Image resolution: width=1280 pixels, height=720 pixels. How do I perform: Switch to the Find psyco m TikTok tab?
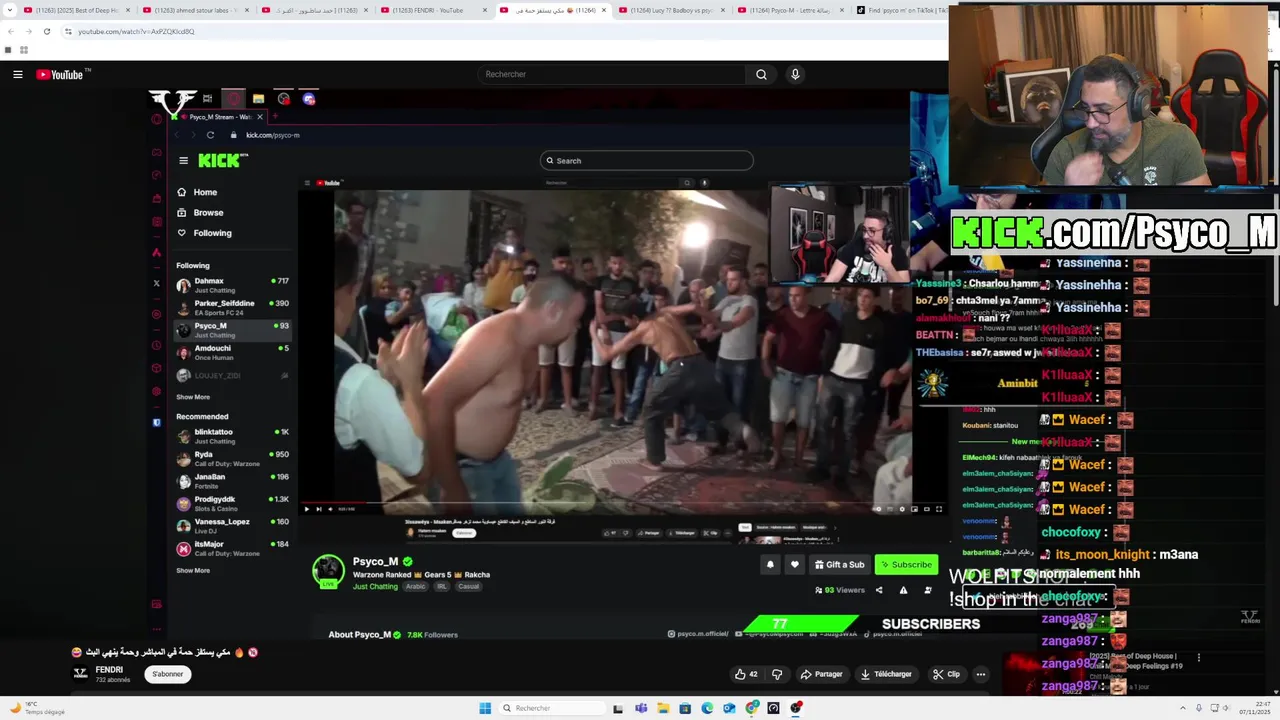(x=900, y=10)
